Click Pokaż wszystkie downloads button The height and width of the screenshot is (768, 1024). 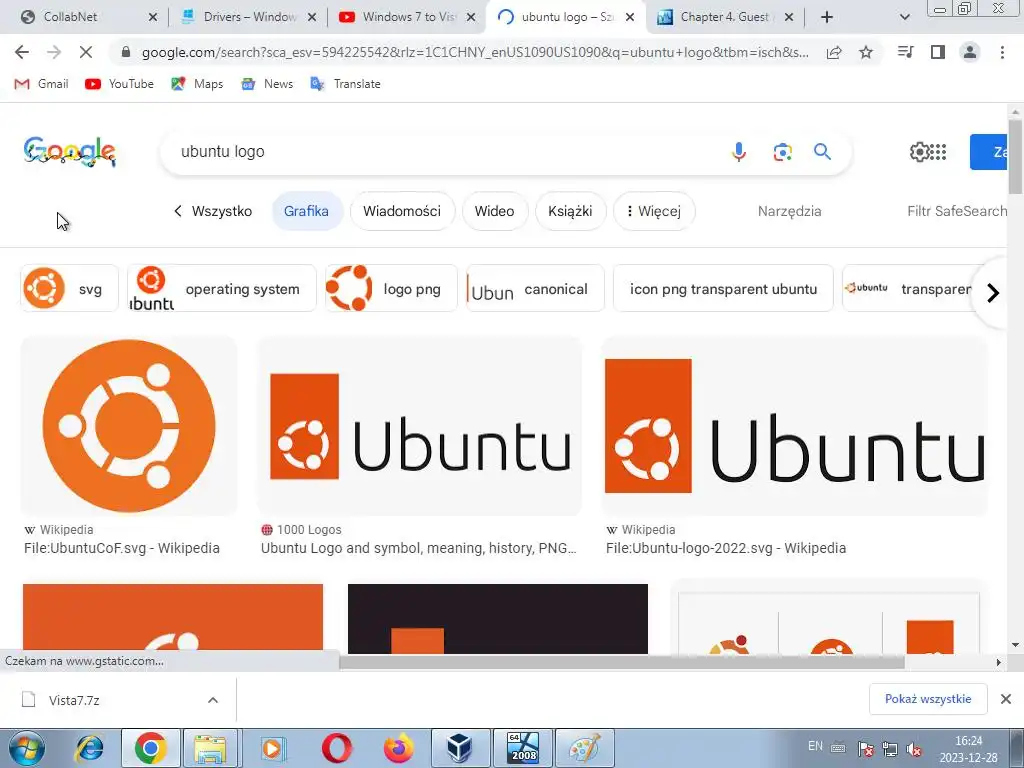(x=928, y=699)
